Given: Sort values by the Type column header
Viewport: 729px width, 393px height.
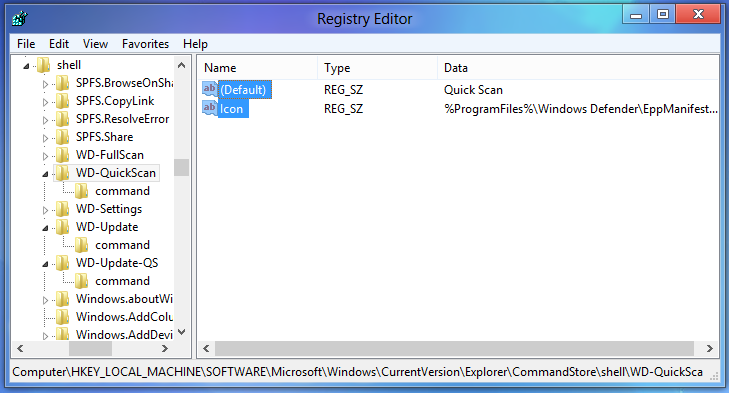Looking at the screenshot, I should click(378, 68).
